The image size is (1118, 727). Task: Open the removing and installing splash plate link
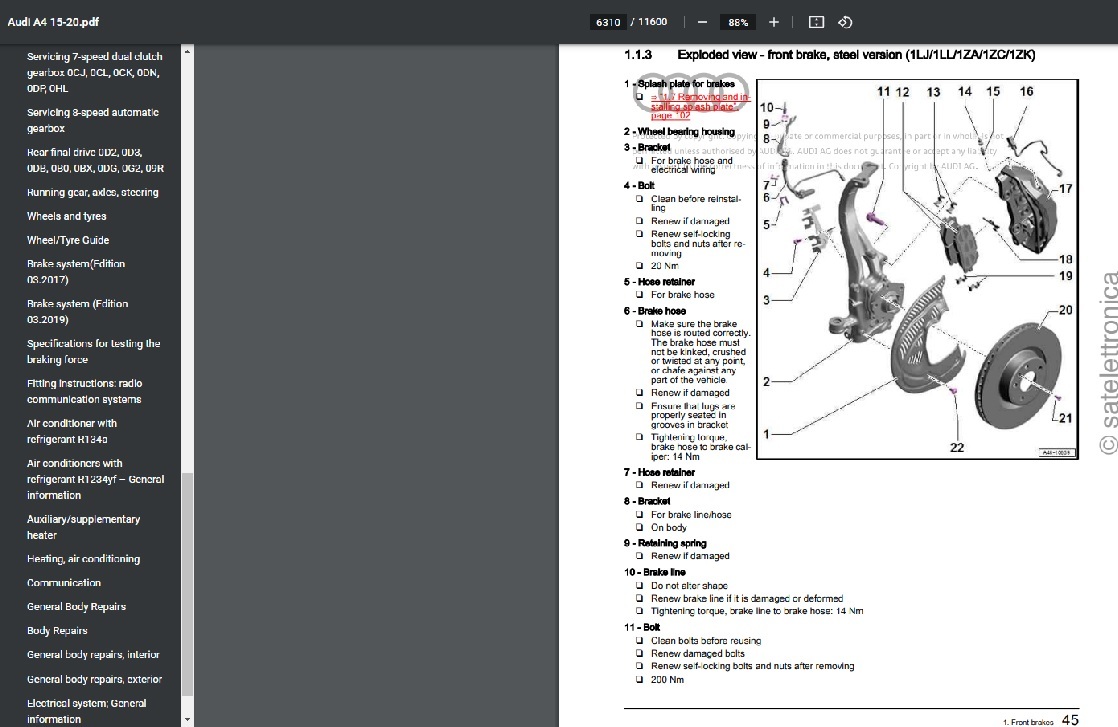coord(700,106)
